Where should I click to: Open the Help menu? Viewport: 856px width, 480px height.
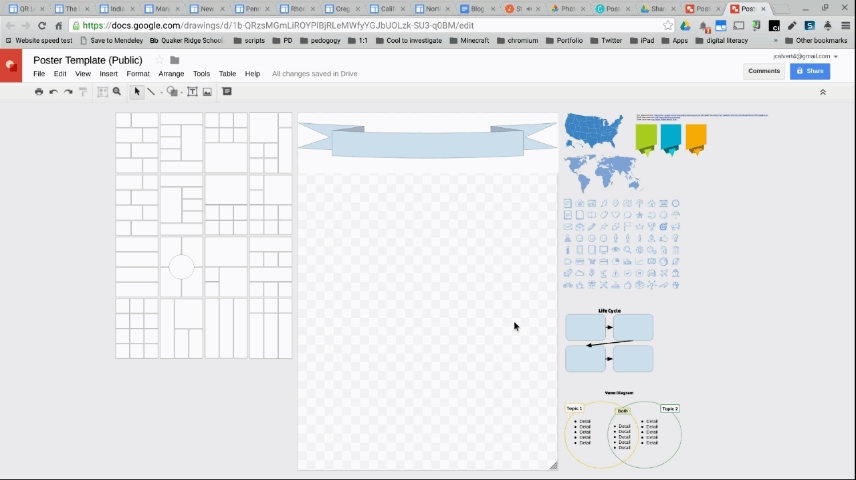(x=252, y=74)
